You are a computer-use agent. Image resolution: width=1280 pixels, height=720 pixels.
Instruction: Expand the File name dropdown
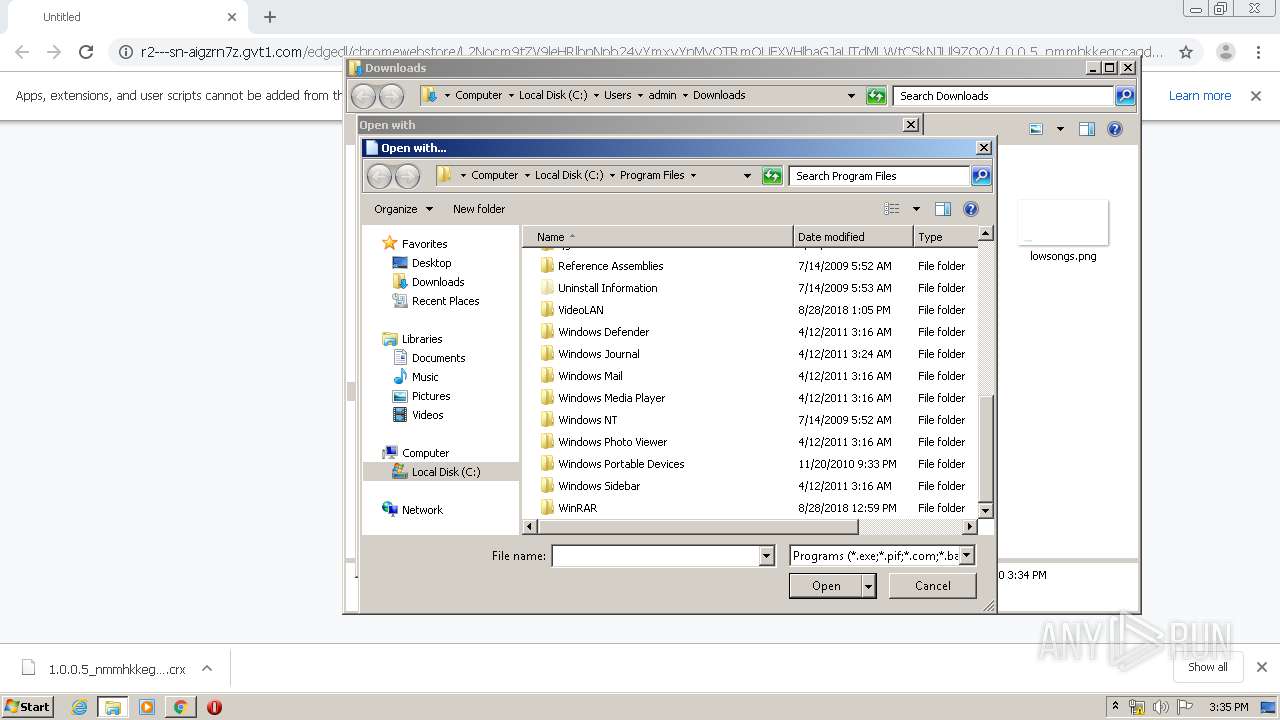(x=767, y=556)
